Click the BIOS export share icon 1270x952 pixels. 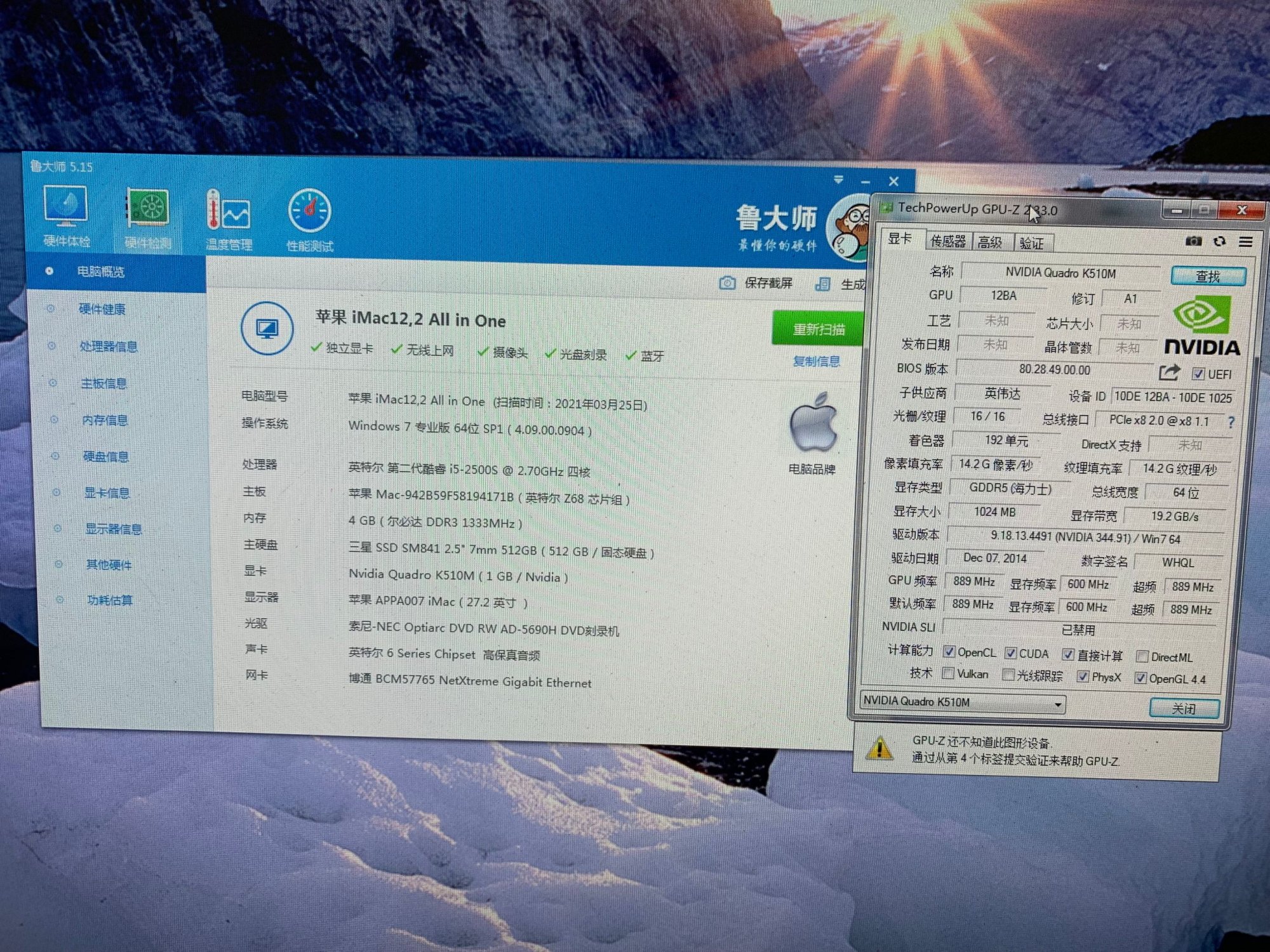1168,373
